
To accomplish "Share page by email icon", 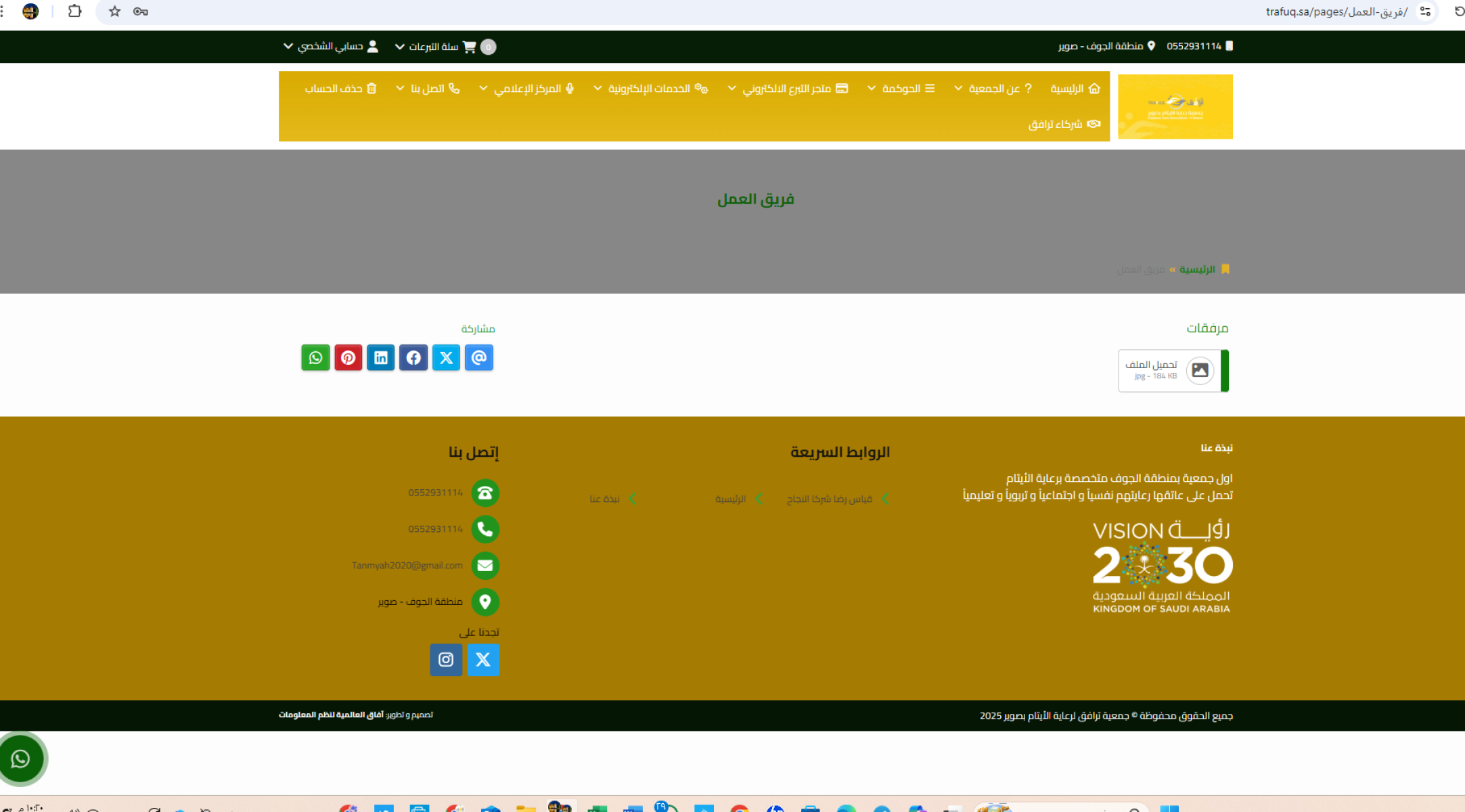I will pyautogui.click(x=478, y=357).
